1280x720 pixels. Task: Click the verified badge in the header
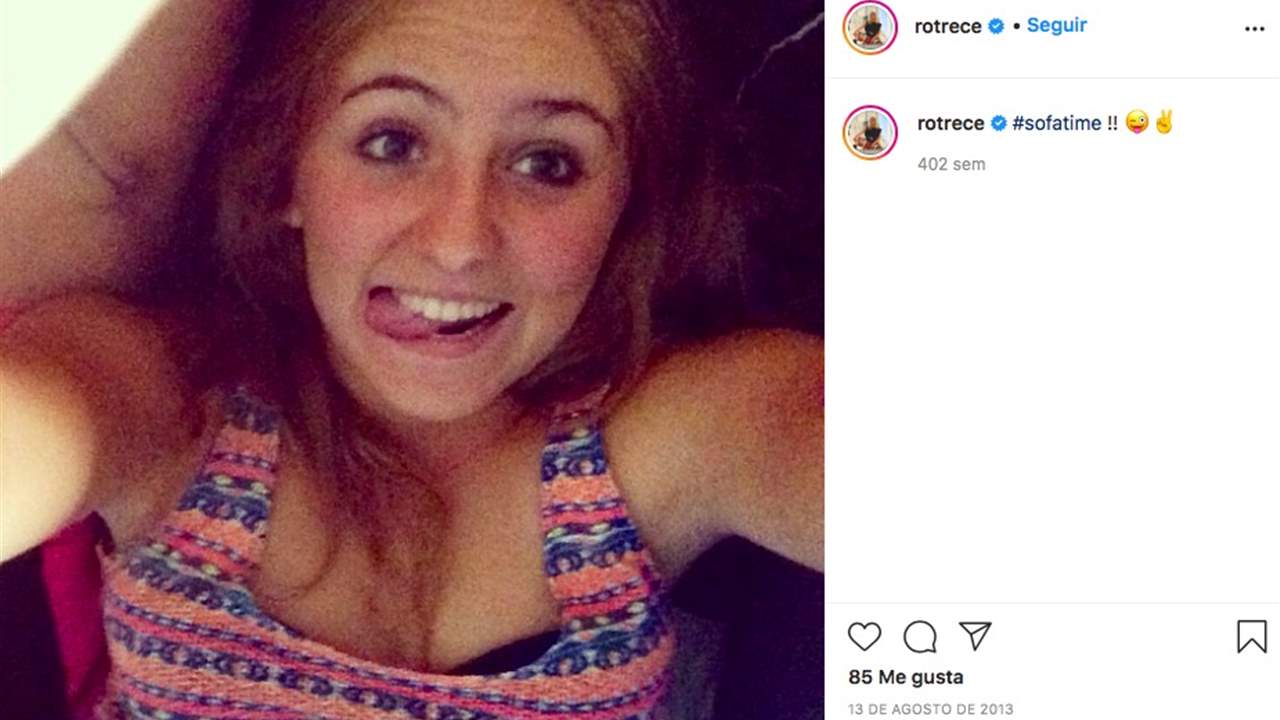tap(997, 27)
